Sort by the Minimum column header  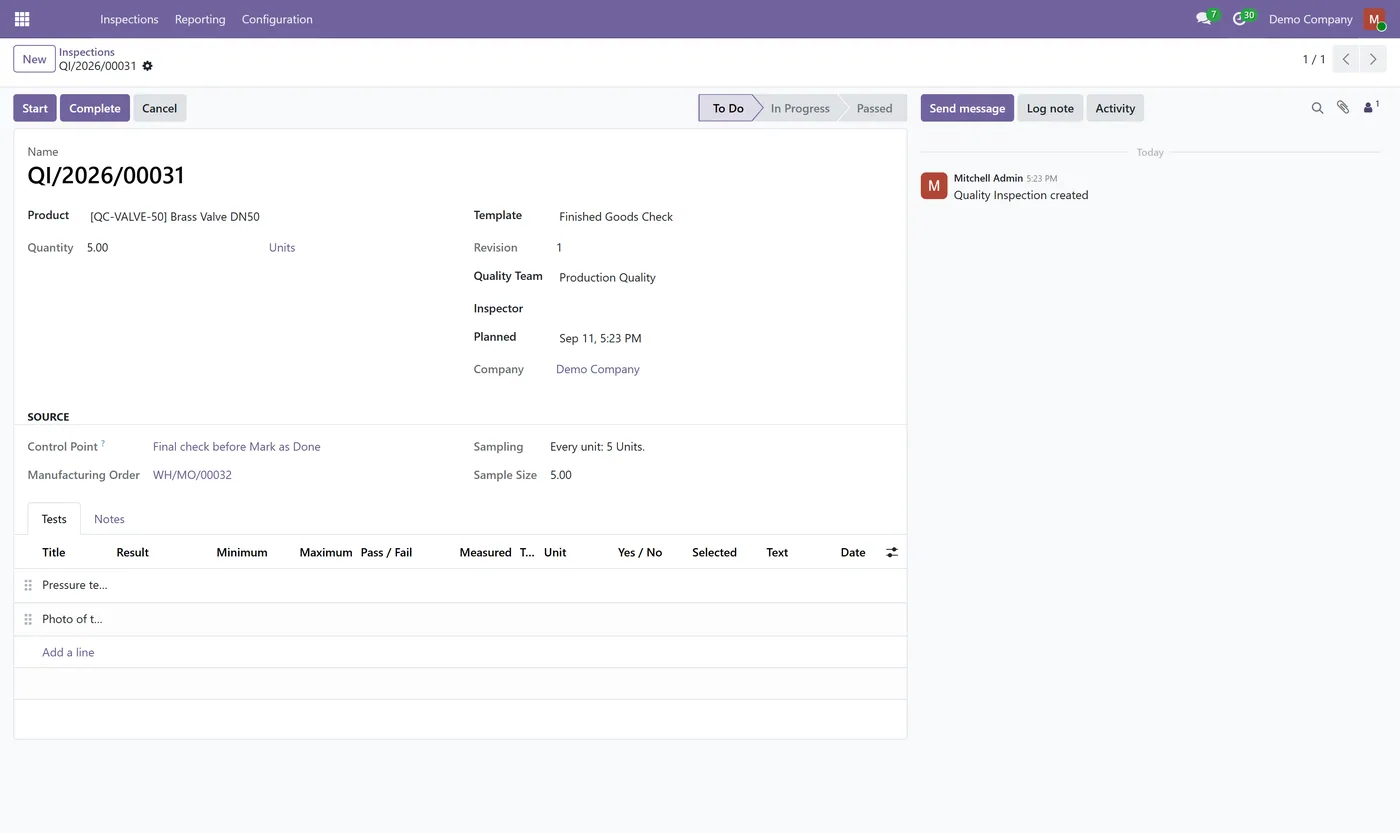tap(242, 552)
